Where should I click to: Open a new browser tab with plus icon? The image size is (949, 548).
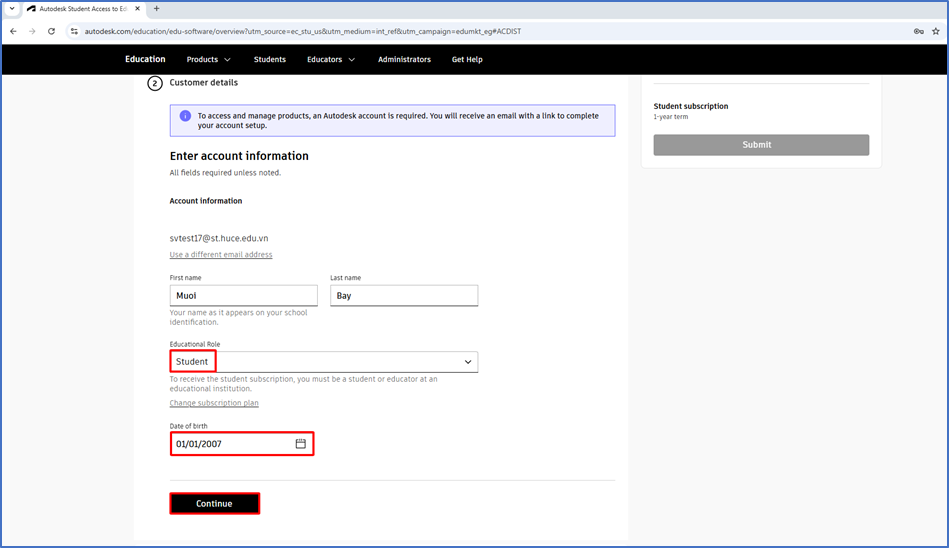coord(156,8)
